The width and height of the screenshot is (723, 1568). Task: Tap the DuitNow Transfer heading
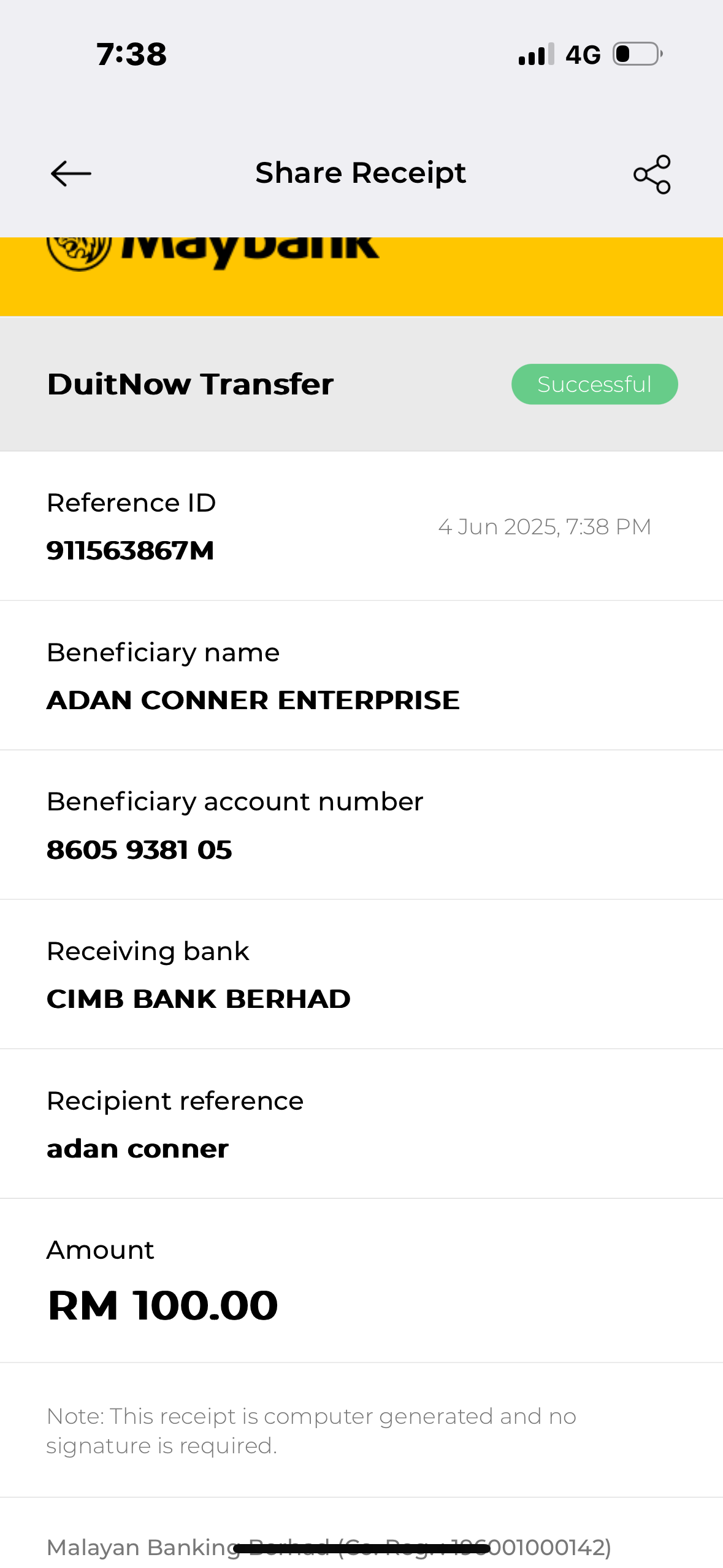tap(190, 385)
